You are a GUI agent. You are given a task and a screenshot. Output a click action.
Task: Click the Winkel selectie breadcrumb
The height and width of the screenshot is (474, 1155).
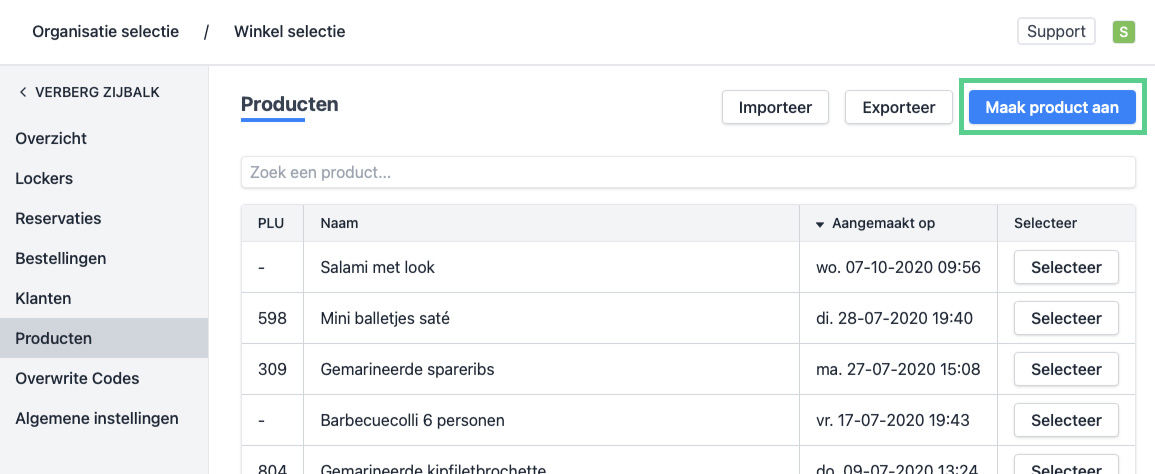coord(289,32)
